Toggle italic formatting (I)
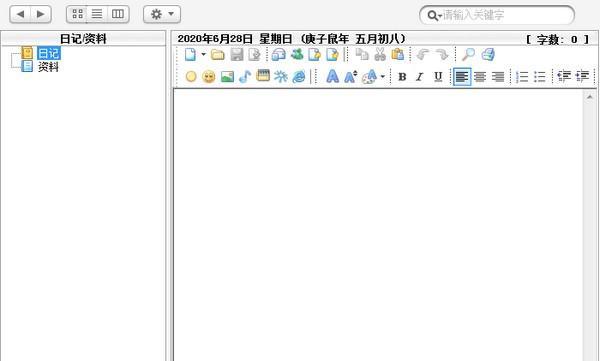Screen dimensions: 600x361 tap(420, 77)
